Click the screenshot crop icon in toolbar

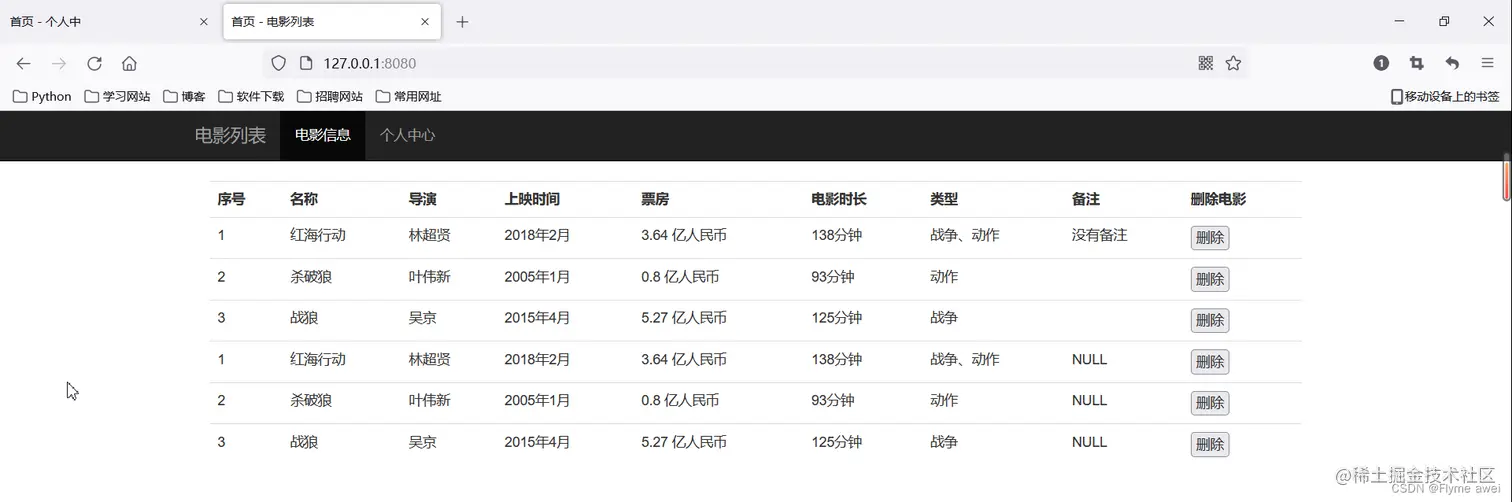1416,63
